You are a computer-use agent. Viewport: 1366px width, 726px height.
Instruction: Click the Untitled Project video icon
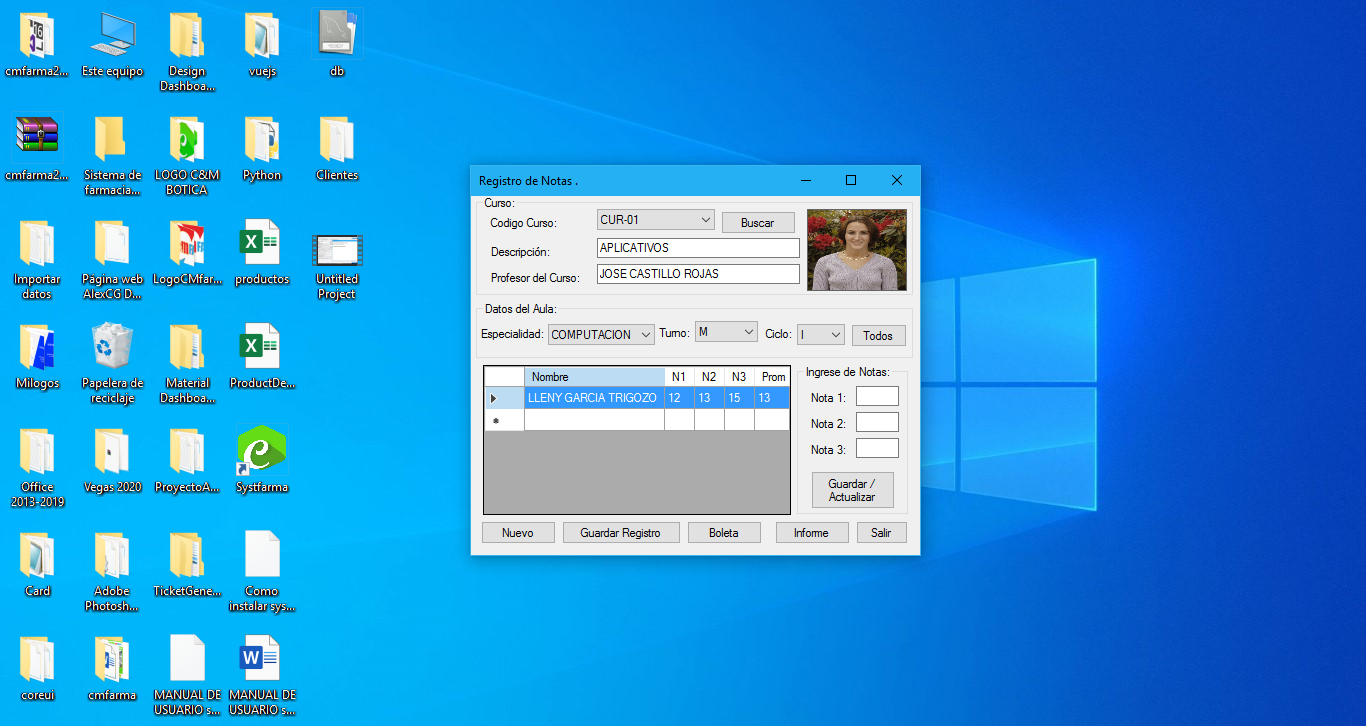point(337,250)
